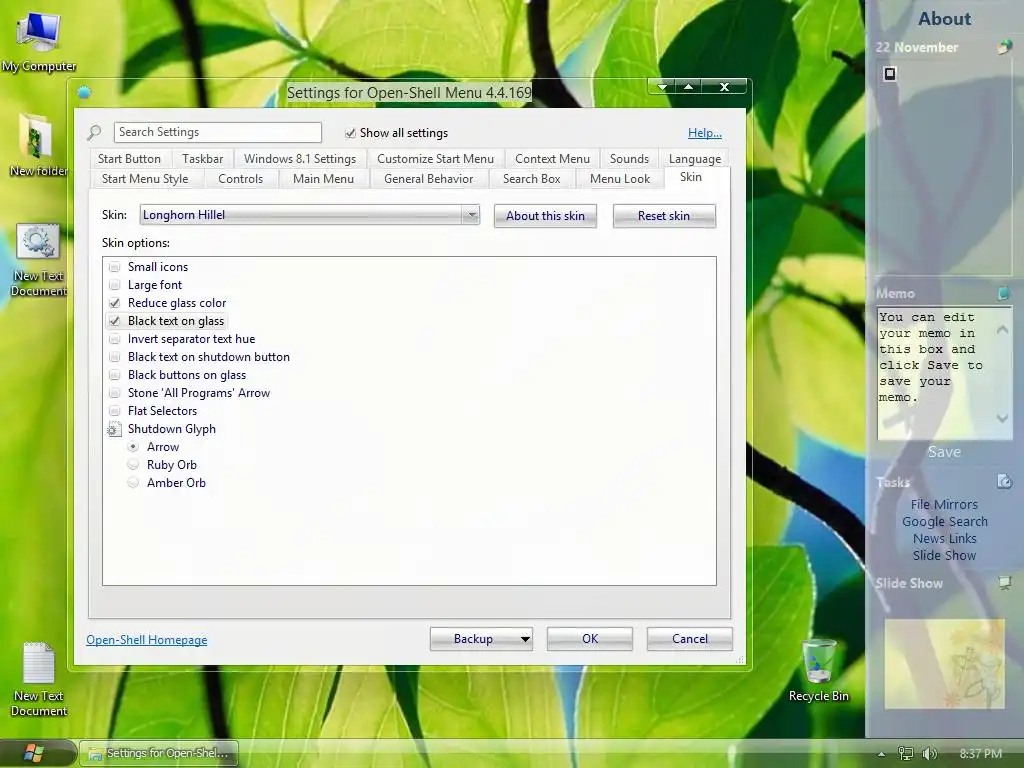Open File Mirrors sidebar link
1024x768 pixels.
(x=944, y=504)
